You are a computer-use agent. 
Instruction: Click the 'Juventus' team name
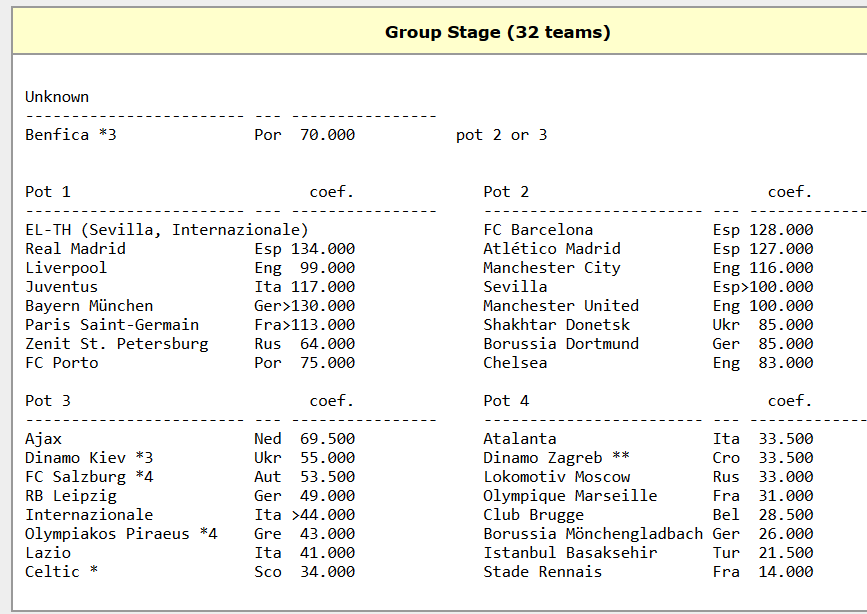[x=61, y=287]
